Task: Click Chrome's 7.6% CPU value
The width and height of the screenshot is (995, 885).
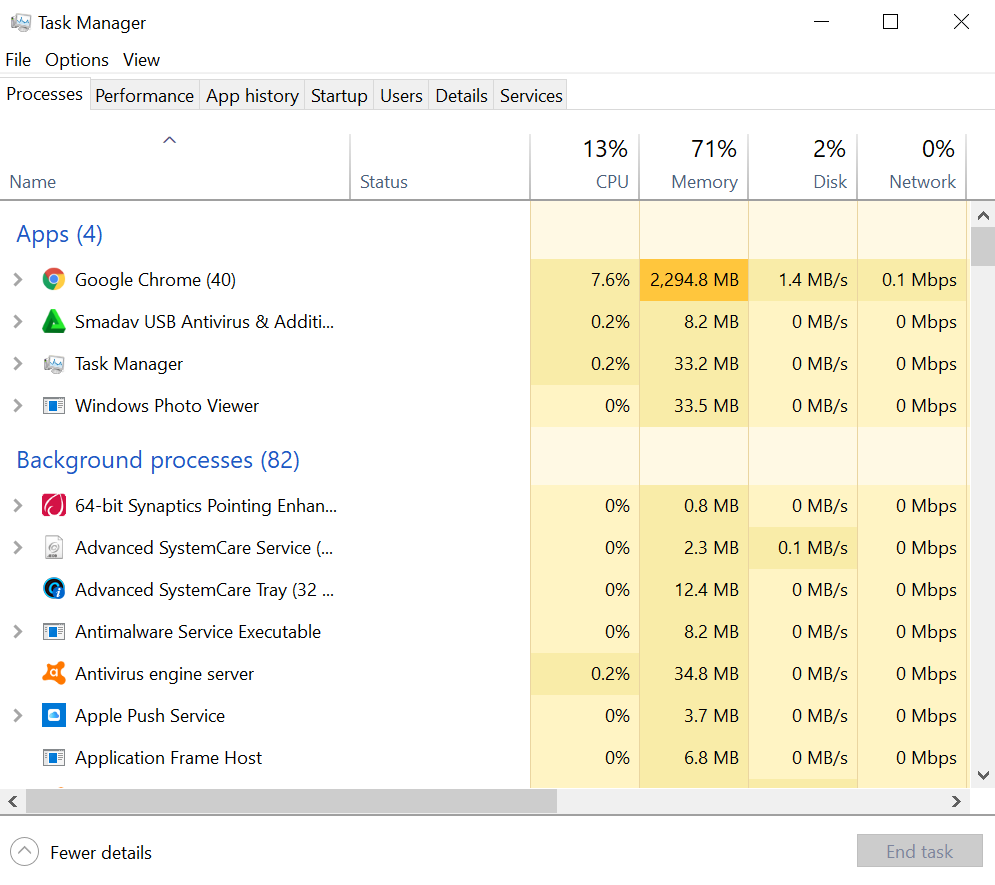Action: coord(610,280)
